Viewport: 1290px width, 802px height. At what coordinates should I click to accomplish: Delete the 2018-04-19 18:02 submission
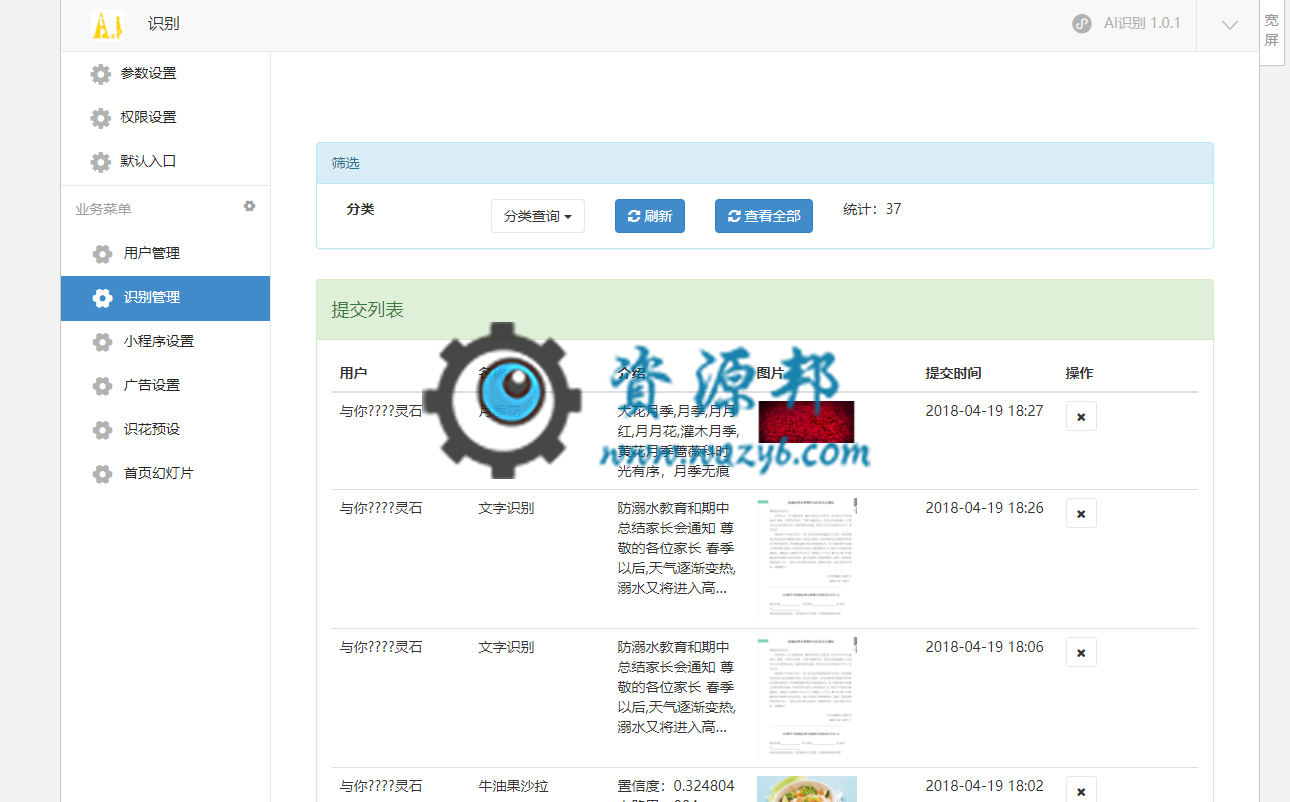click(x=1081, y=790)
